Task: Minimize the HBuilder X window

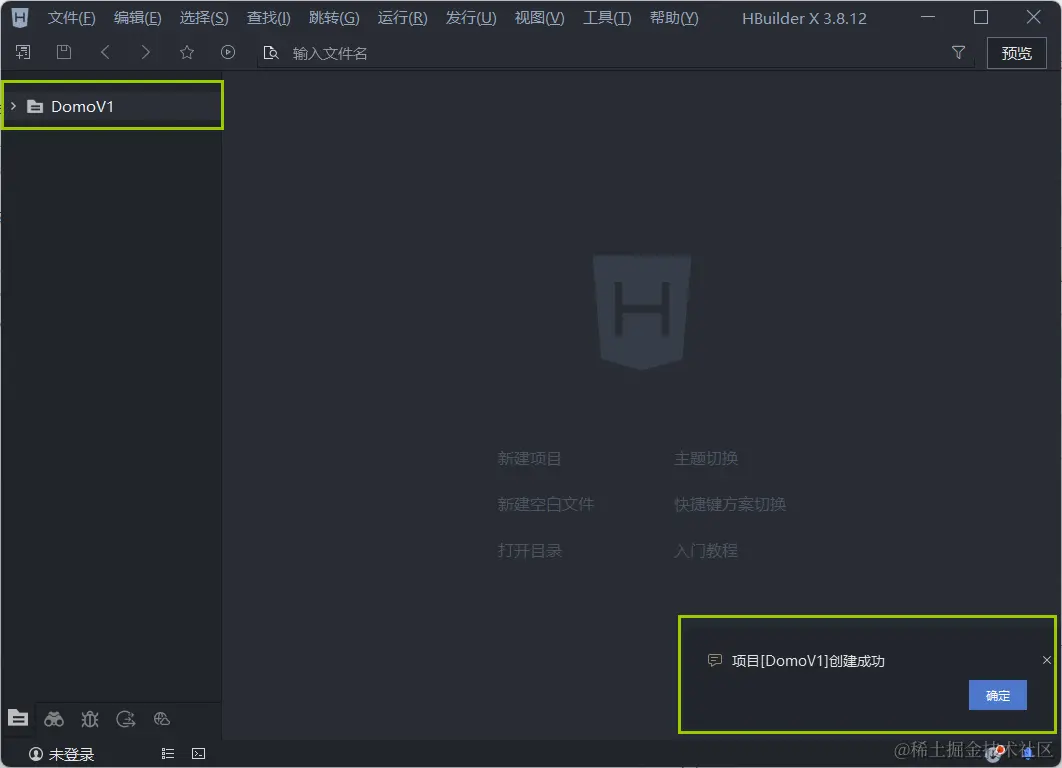Action: 928,18
